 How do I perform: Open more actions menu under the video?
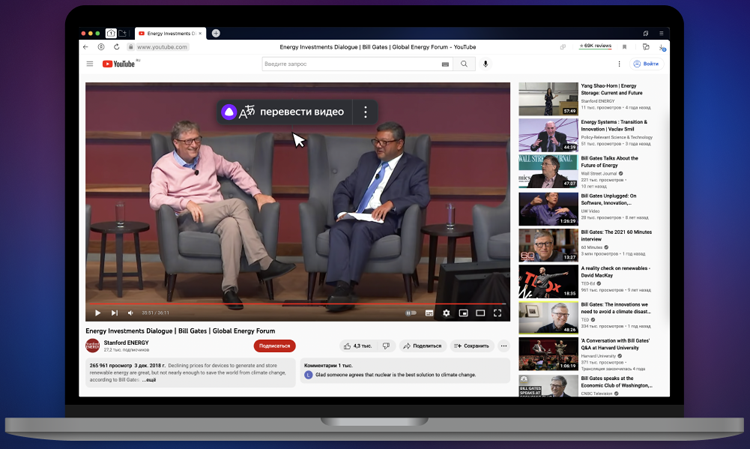pos(504,346)
